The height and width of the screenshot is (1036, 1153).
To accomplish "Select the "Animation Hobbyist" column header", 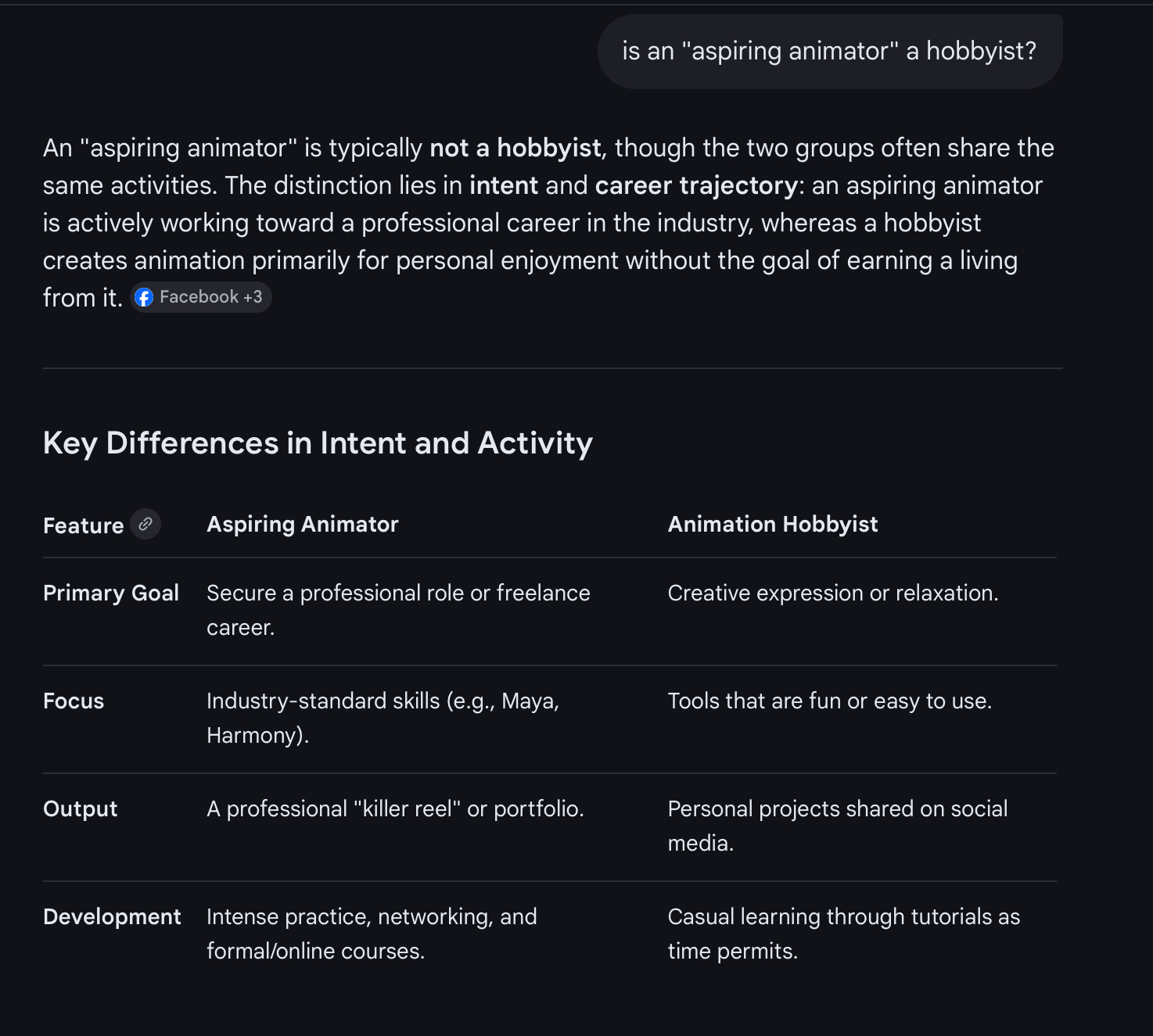I will [773, 524].
